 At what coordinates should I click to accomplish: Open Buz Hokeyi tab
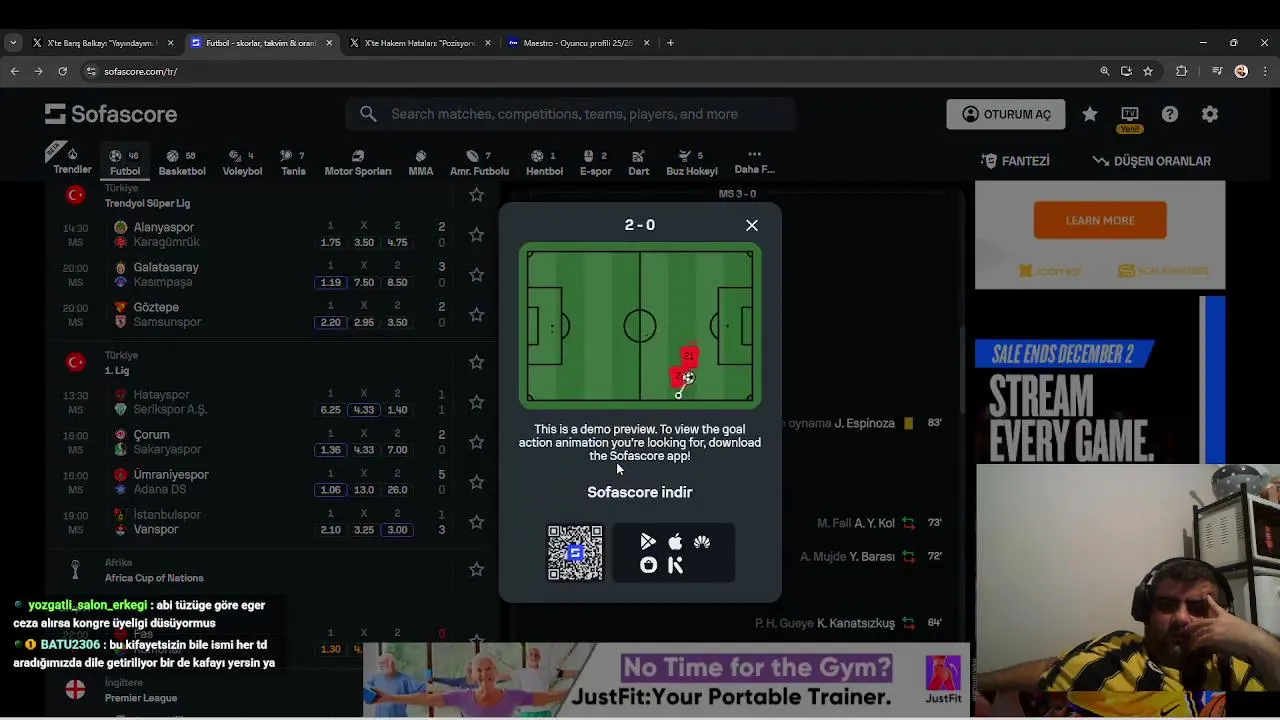[x=692, y=162]
